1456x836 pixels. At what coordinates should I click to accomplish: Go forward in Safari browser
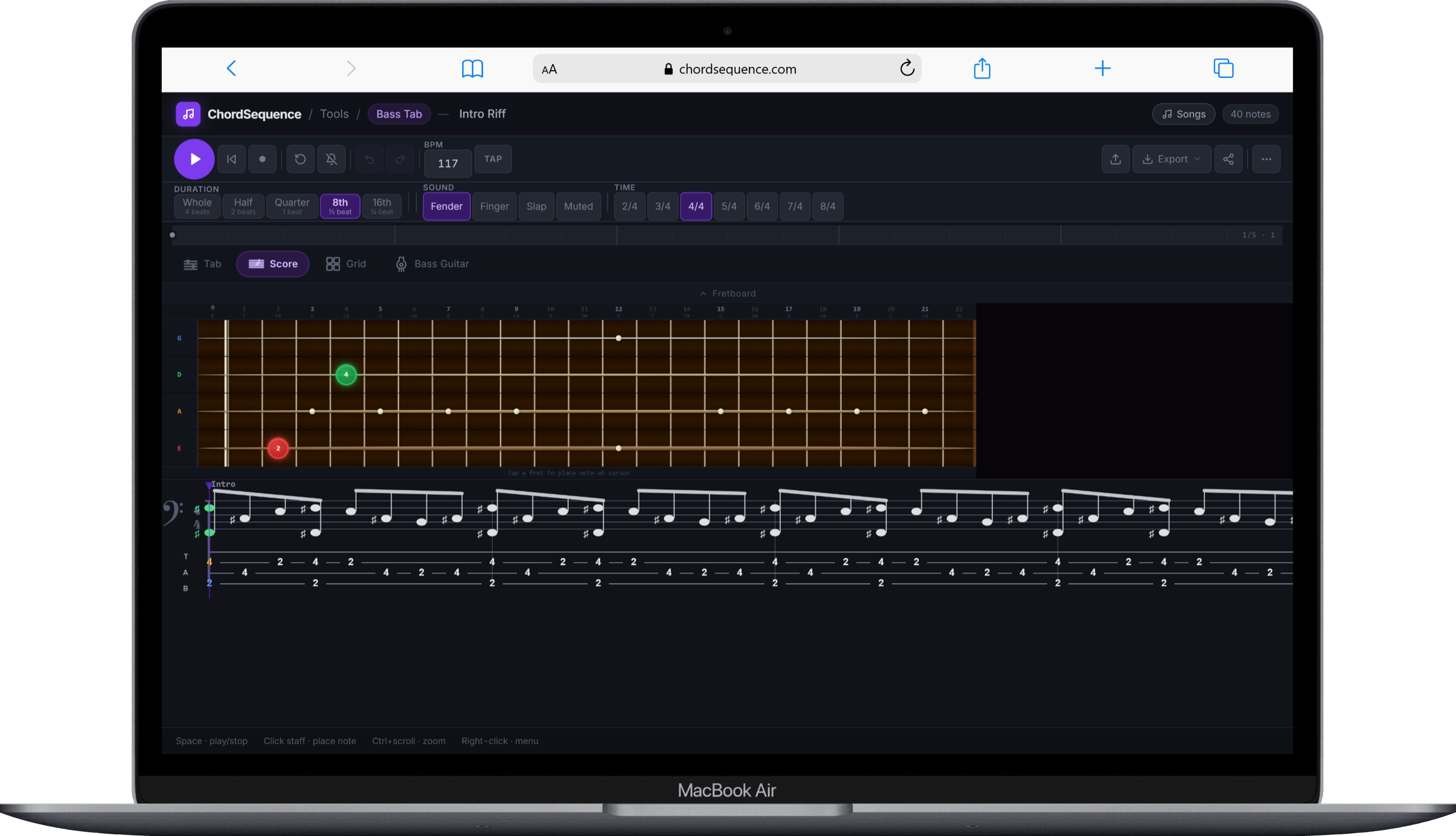(351, 68)
